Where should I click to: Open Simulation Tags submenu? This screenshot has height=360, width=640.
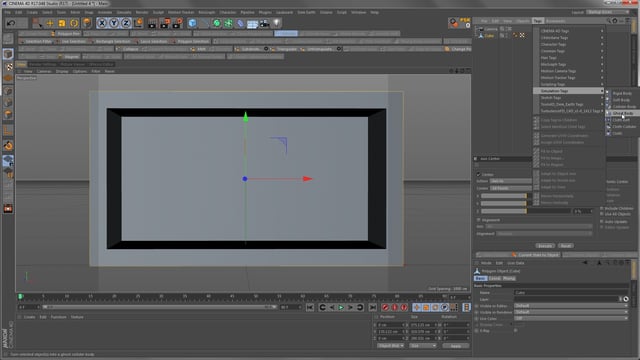coord(569,91)
